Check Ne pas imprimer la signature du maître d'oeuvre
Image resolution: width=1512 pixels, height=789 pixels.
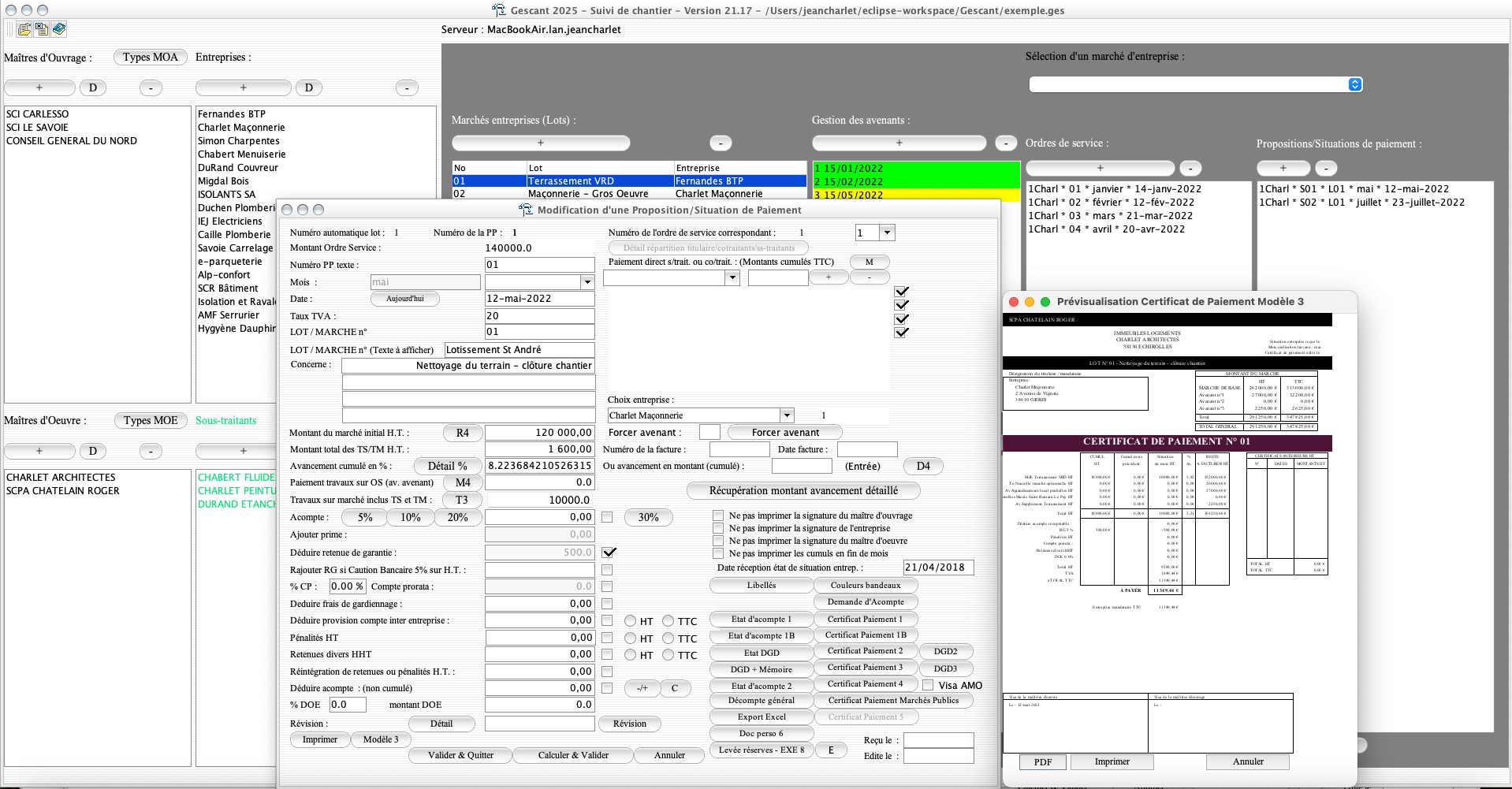click(x=718, y=541)
